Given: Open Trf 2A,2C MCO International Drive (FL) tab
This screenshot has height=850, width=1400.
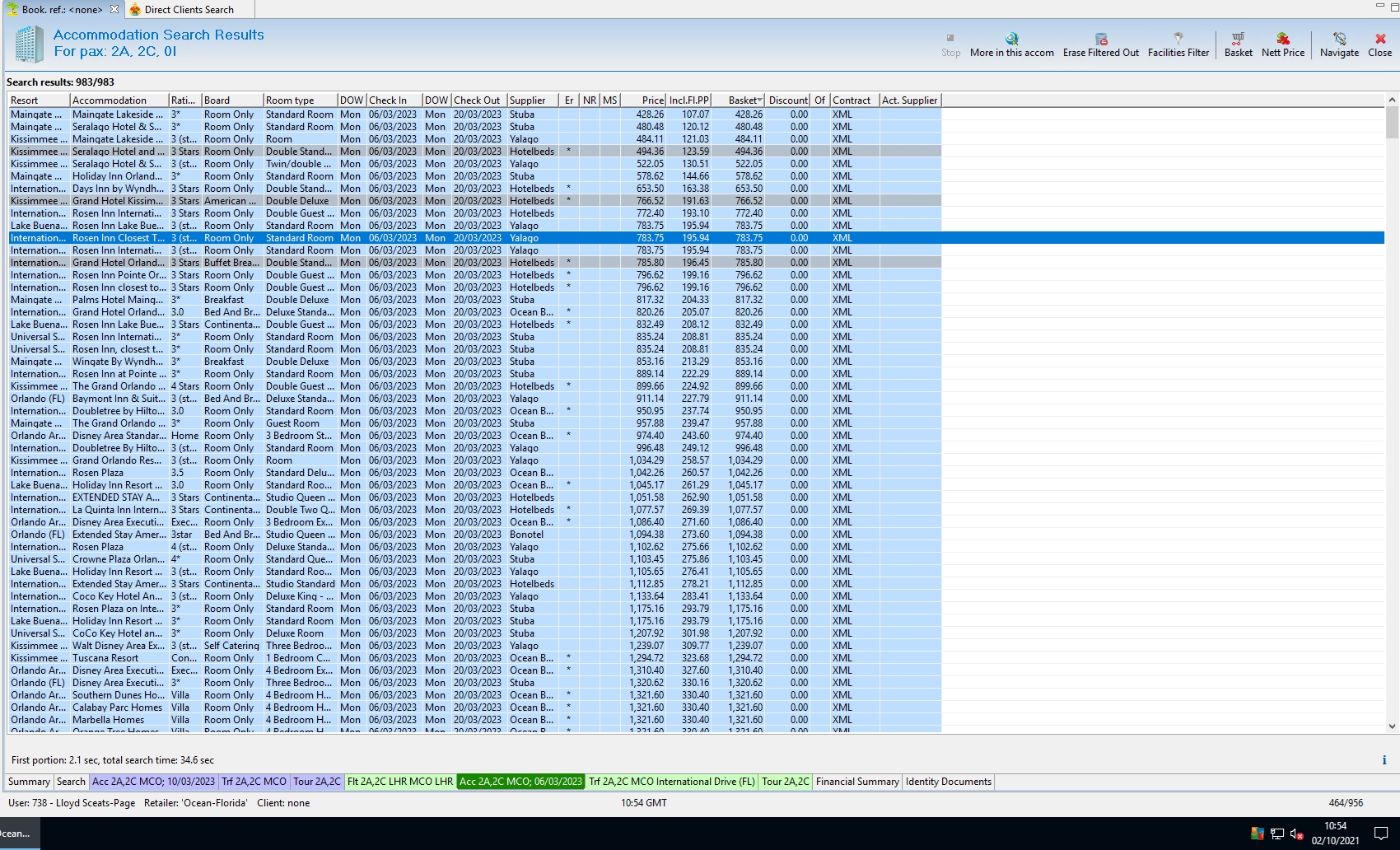Looking at the screenshot, I should [672, 782].
